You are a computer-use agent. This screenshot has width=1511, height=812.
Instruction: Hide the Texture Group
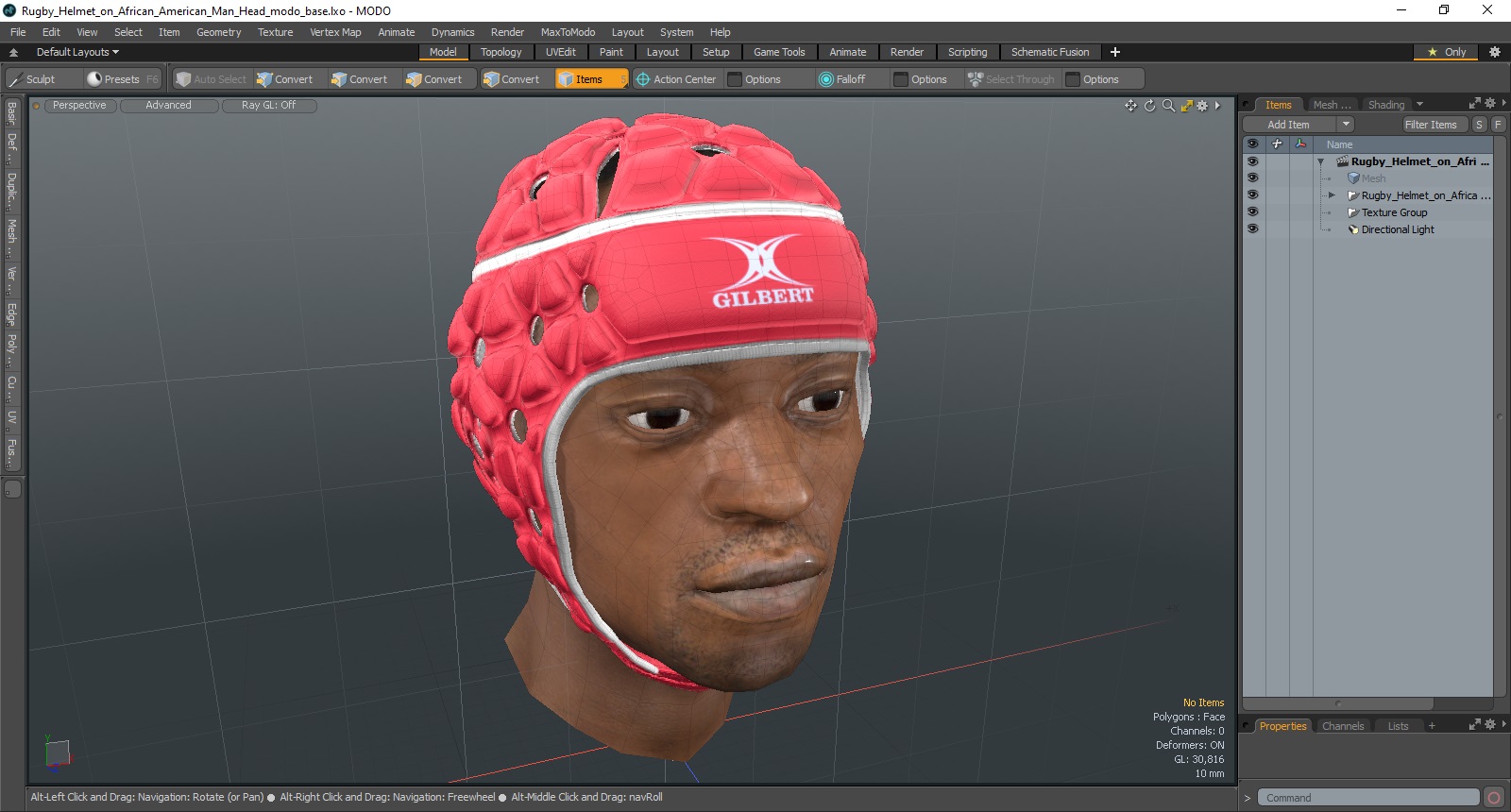1253,212
